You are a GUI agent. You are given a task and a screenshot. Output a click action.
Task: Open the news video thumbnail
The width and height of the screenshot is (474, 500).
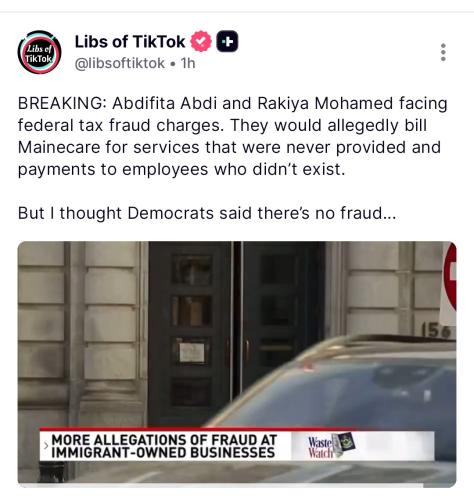pyautogui.click(x=237, y=364)
